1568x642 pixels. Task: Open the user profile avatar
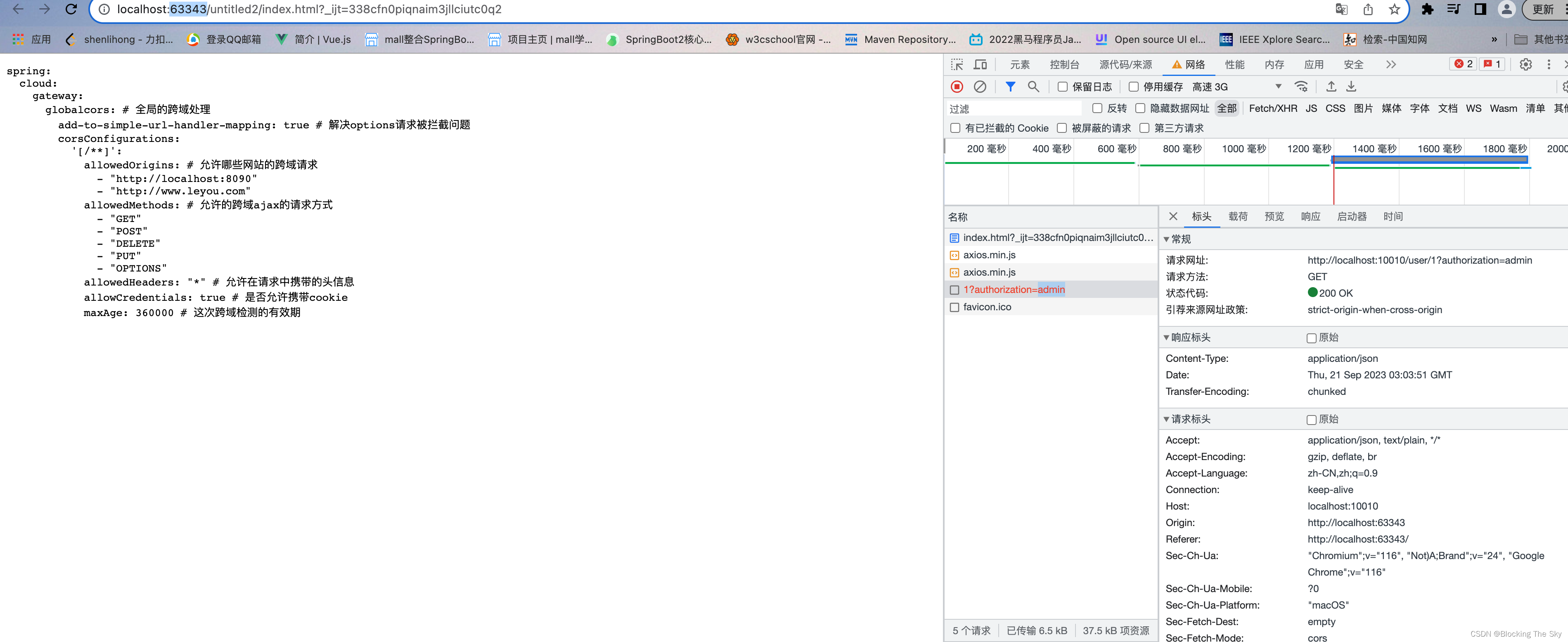[x=1506, y=9]
